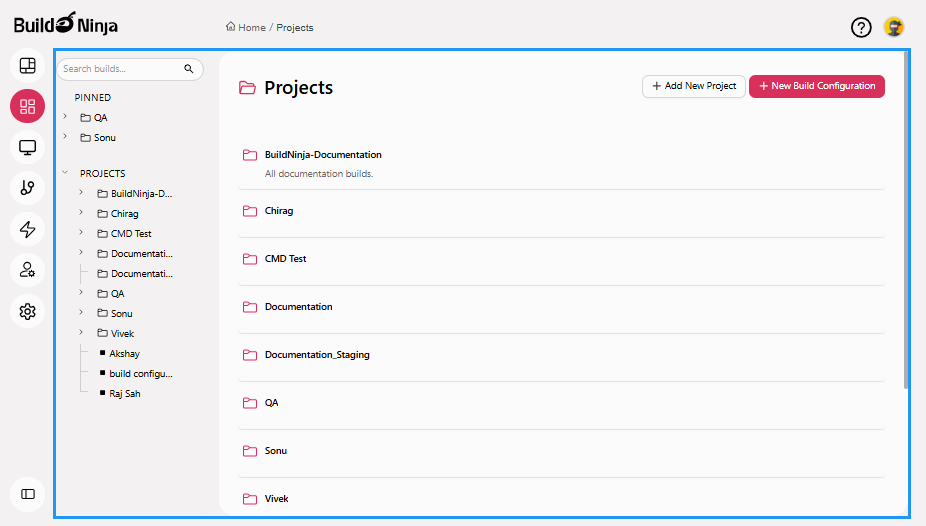Open BuildNinja-Documentation project
This screenshot has height=526, width=926.
(x=323, y=155)
